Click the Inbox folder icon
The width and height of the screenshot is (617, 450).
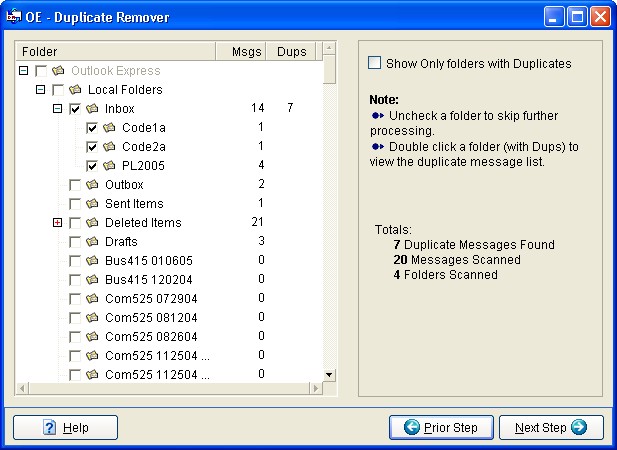(92, 108)
